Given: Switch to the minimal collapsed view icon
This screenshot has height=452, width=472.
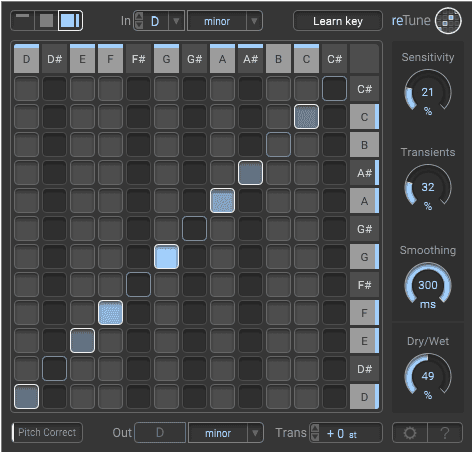Looking at the screenshot, I should coord(23,21).
